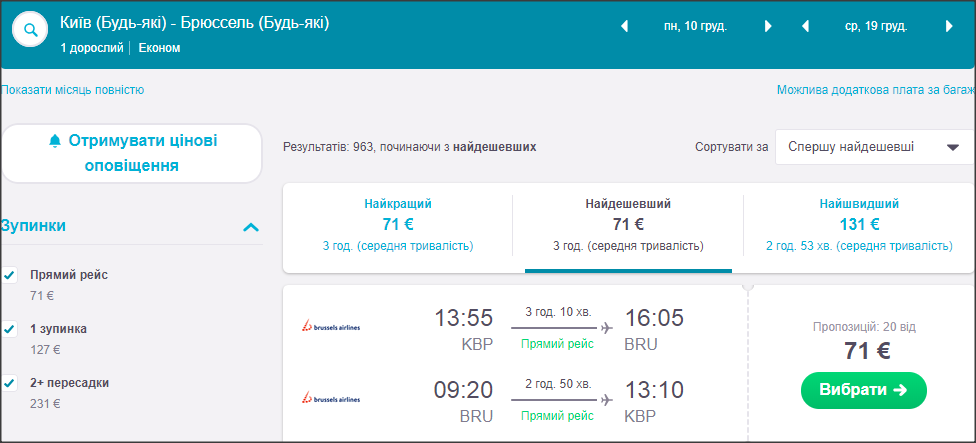976x443 pixels.
Task: Click the outbound flight airplane icon
Action: pyautogui.click(x=606, y=326)
